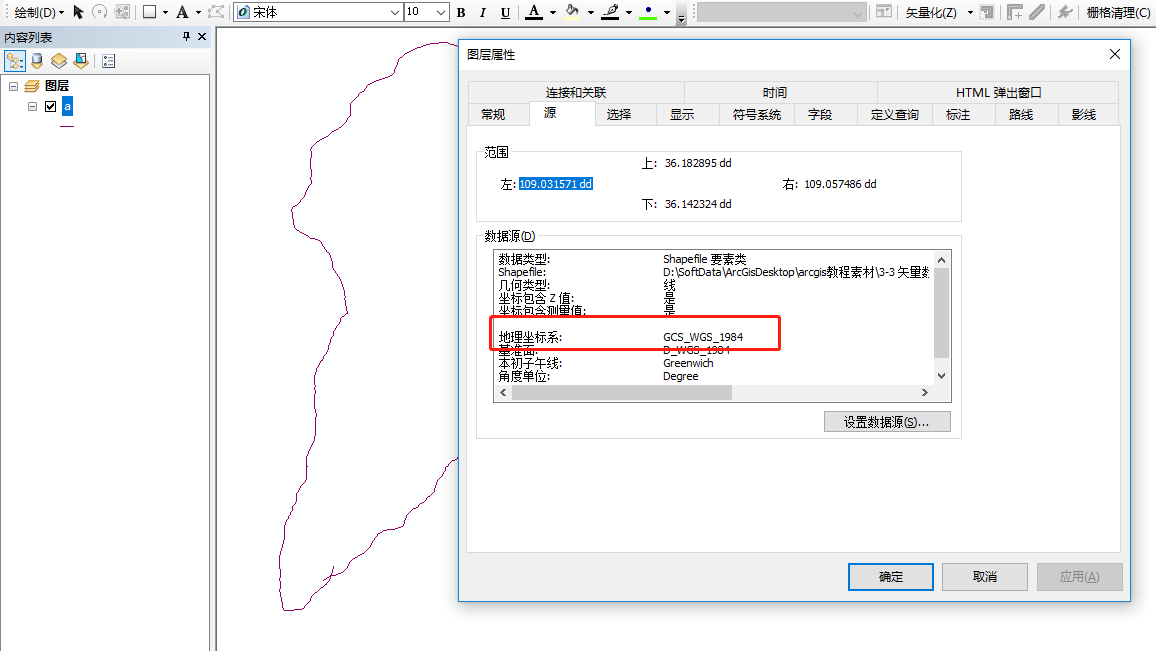This screenshot has width=1156, height=651.
Task: Click the List By Selection icon
Action: pos(81,60)
